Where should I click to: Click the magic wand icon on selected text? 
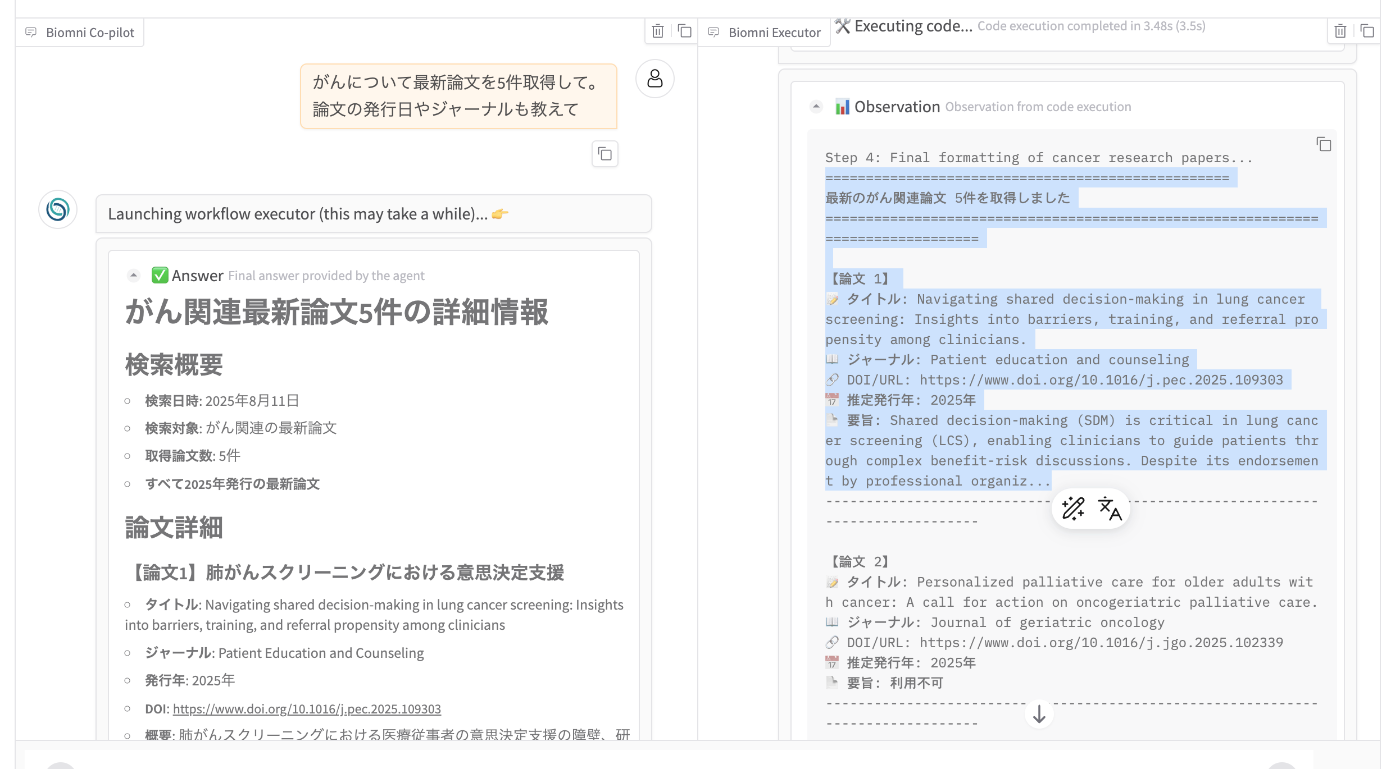point(1073,508)
